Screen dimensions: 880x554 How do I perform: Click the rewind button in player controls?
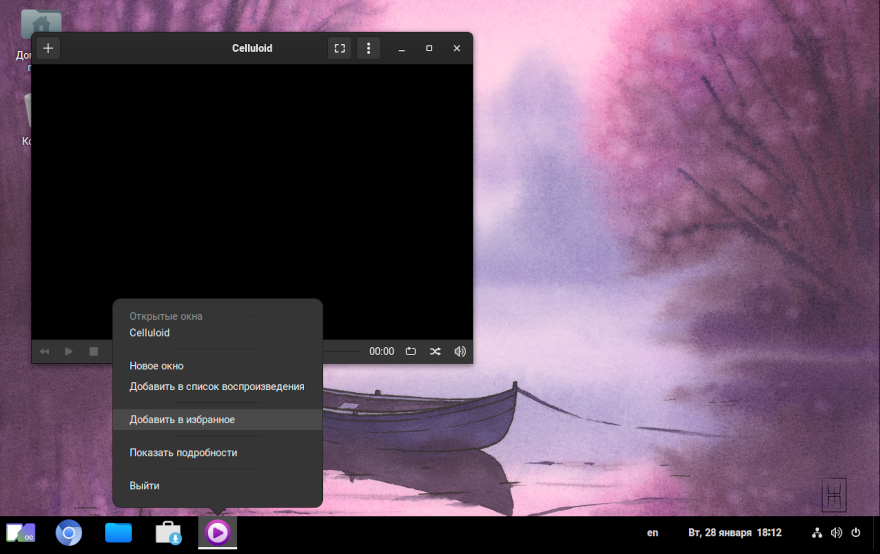tap(45, 351)
